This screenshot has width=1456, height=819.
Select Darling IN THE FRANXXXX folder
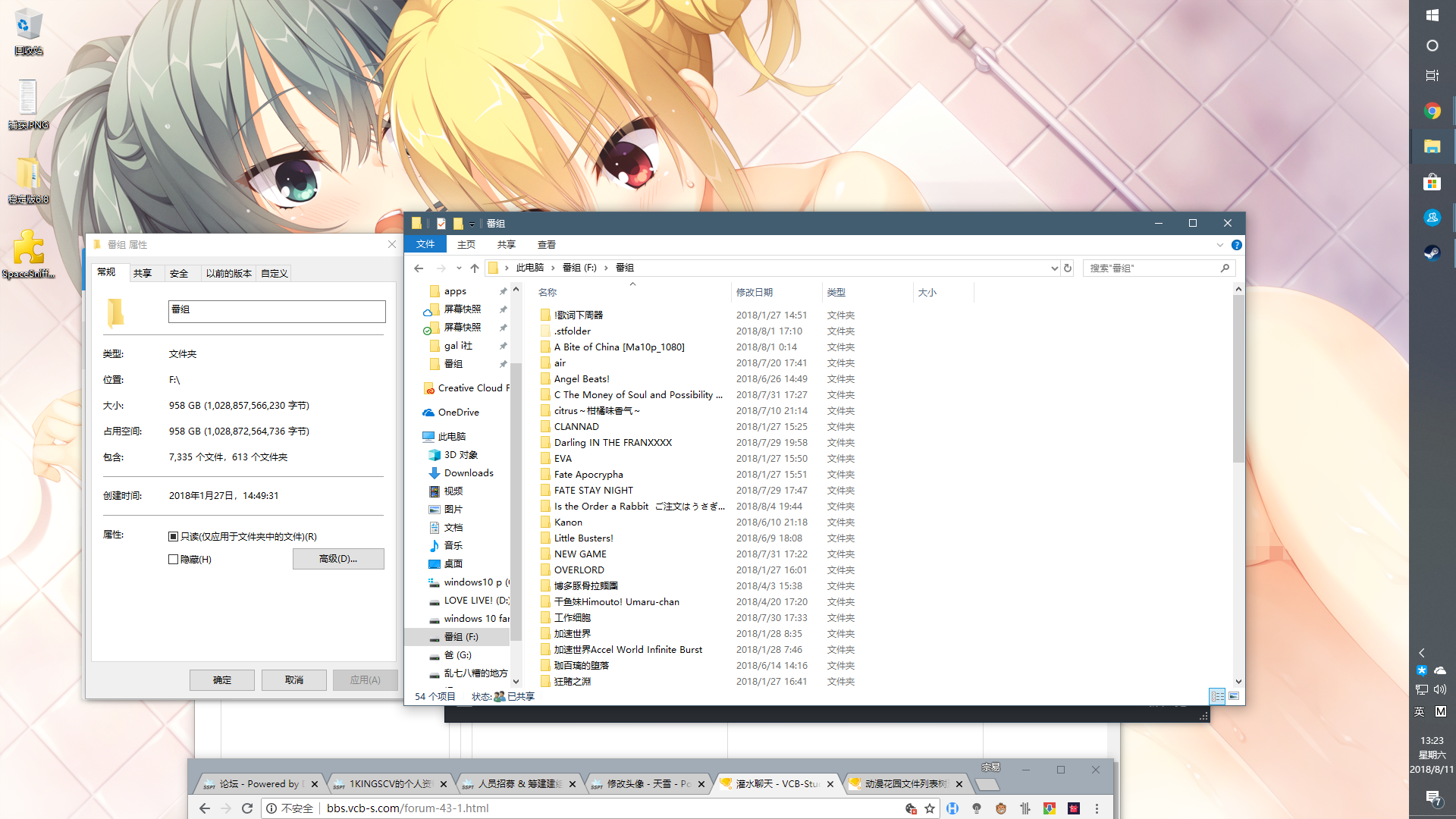point(613,443)
